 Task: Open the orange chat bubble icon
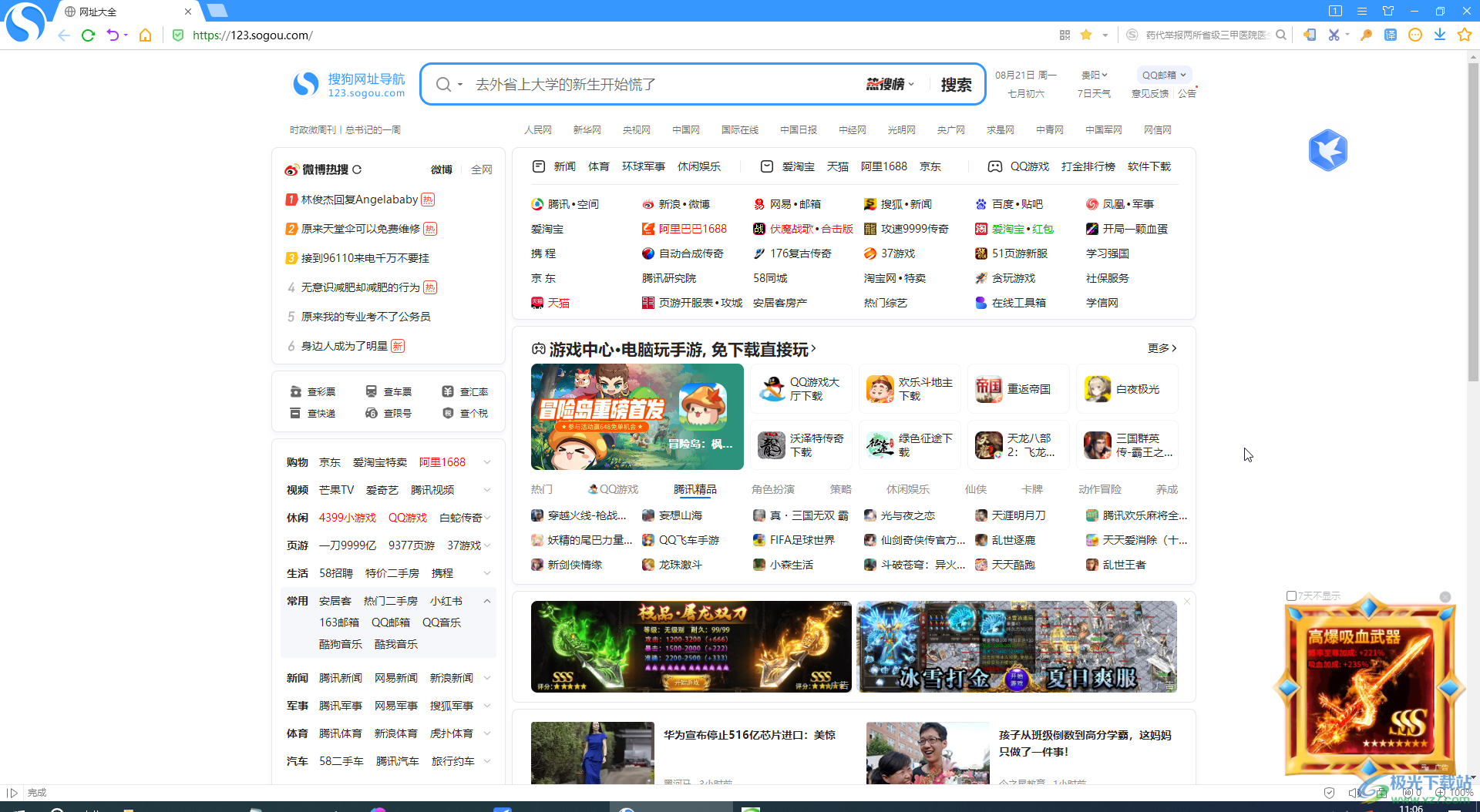1415,35
